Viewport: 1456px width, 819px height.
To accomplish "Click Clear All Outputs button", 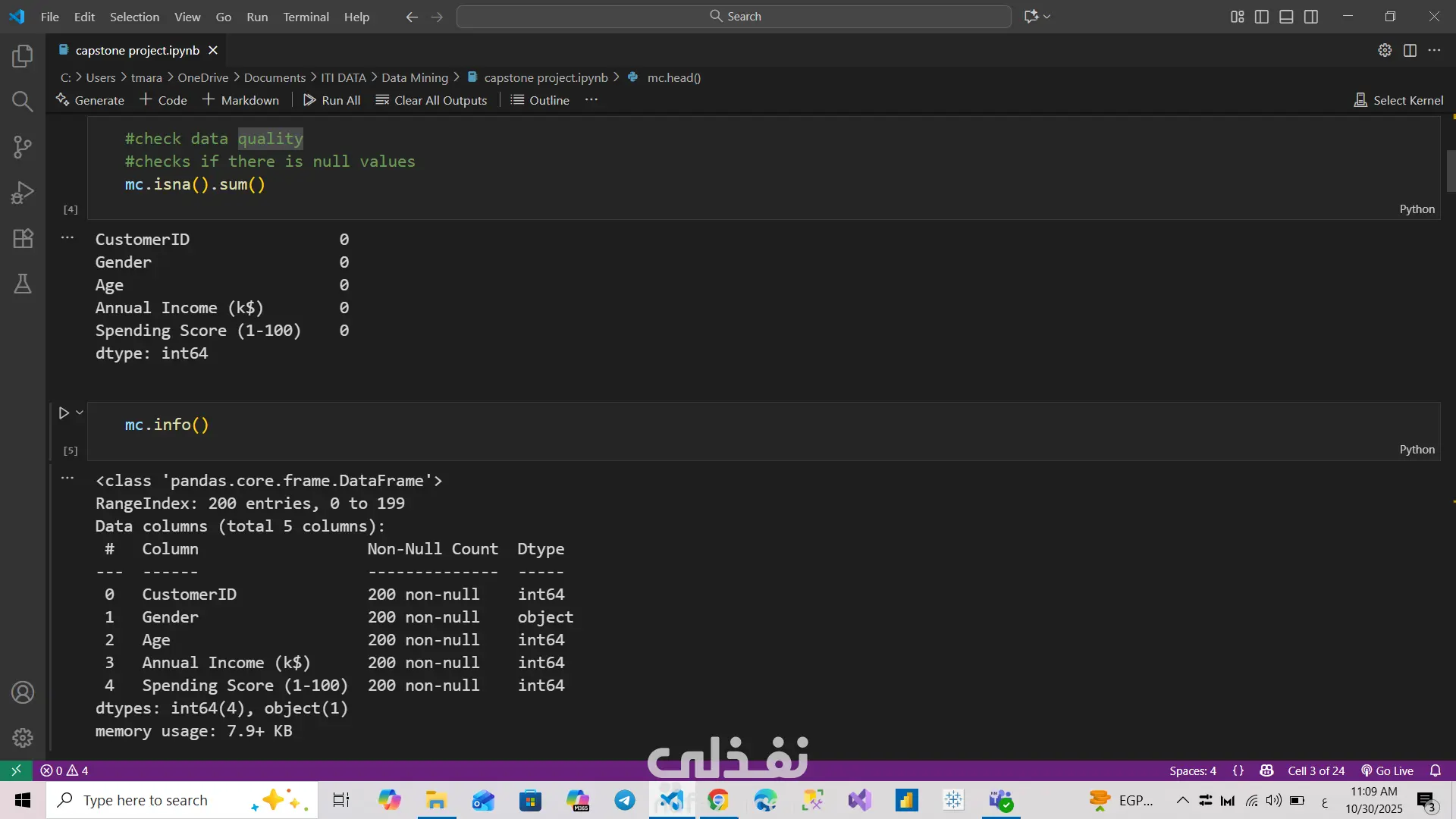I will (x=431, y=100).
